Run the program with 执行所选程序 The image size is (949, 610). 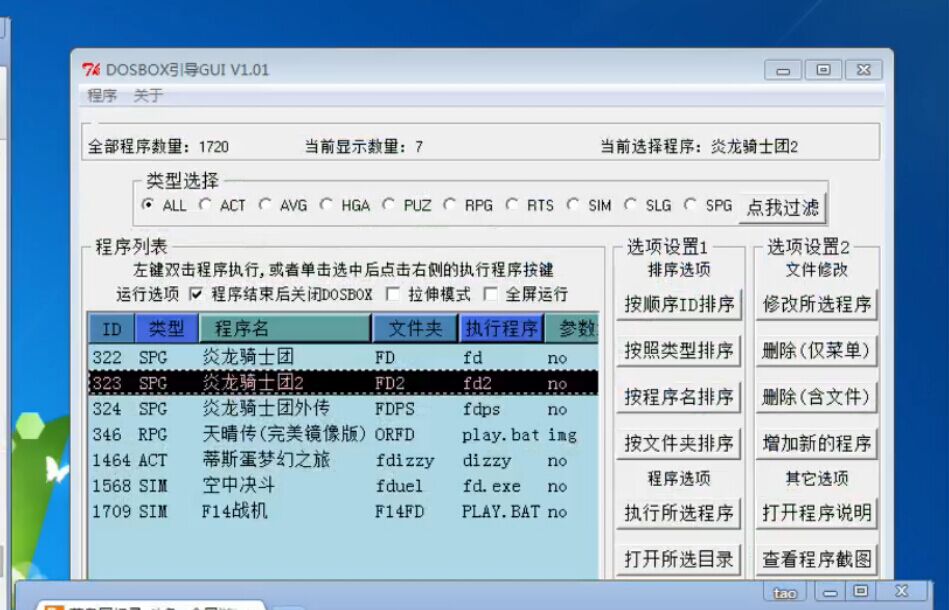click(x=679, y=513)
